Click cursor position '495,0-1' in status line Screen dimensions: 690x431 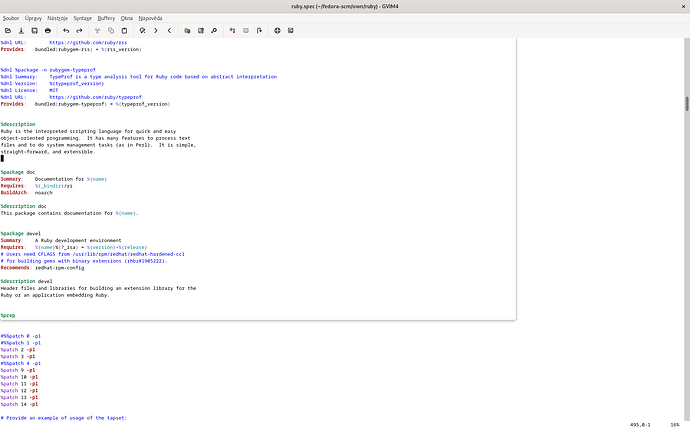(640, 425)
